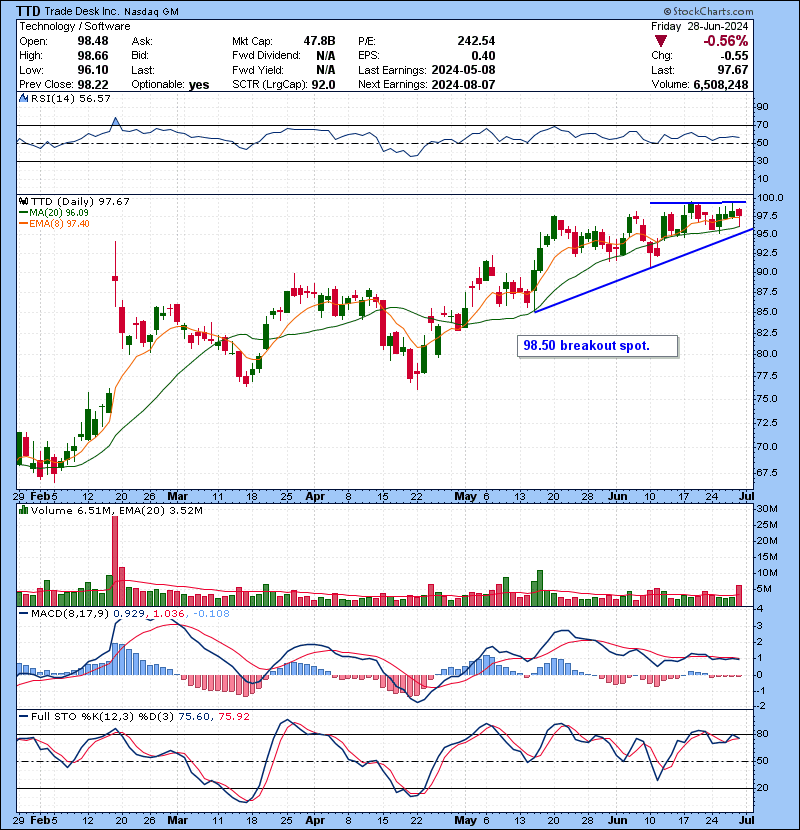Click the Technology / Software sector label

pos(75,26)
